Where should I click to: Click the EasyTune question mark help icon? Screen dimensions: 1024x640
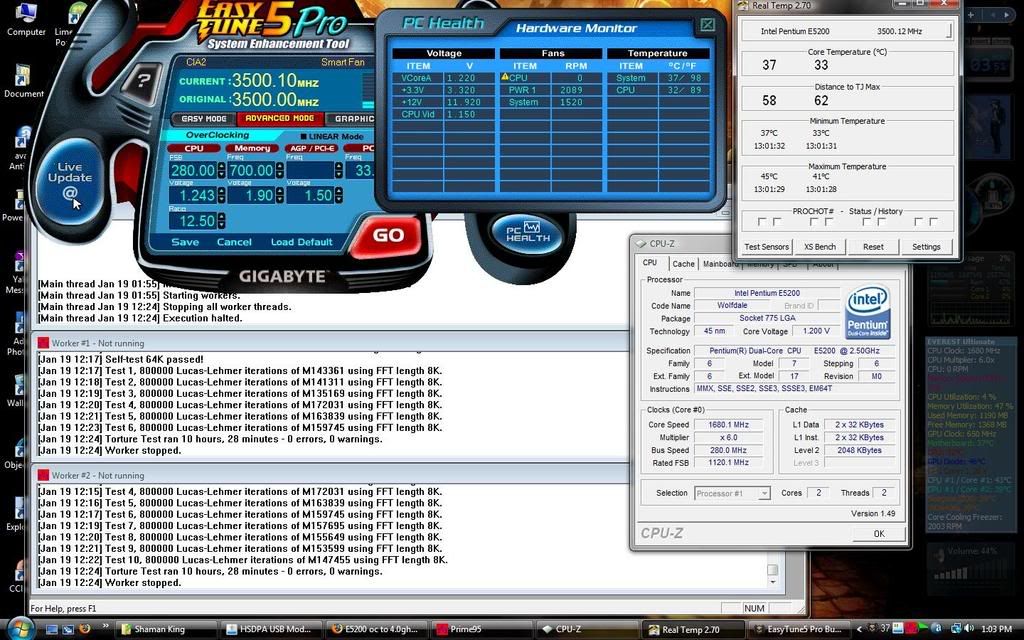click(144, 81)
